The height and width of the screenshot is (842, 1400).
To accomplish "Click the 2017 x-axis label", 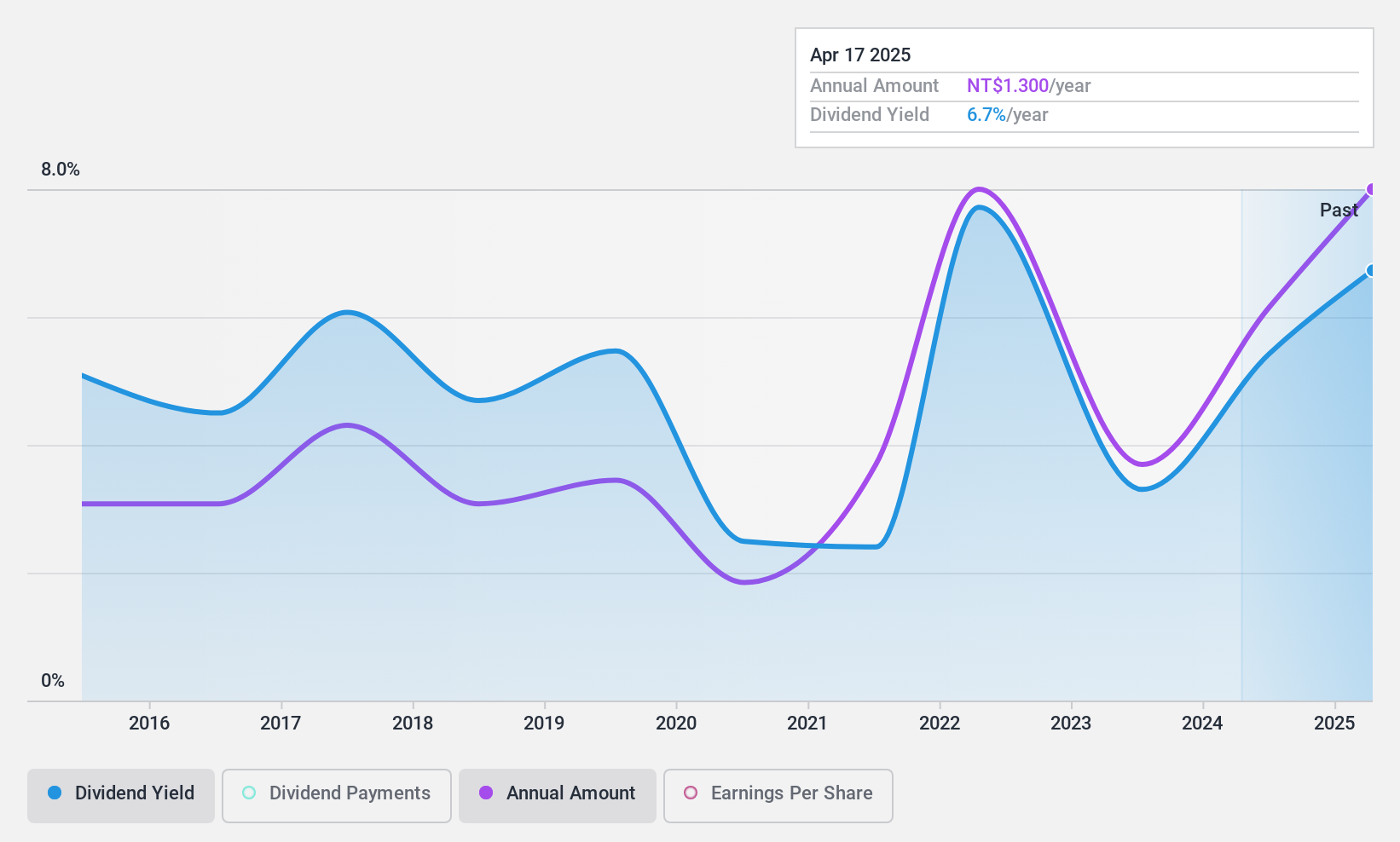I will [x=281, y=724].
